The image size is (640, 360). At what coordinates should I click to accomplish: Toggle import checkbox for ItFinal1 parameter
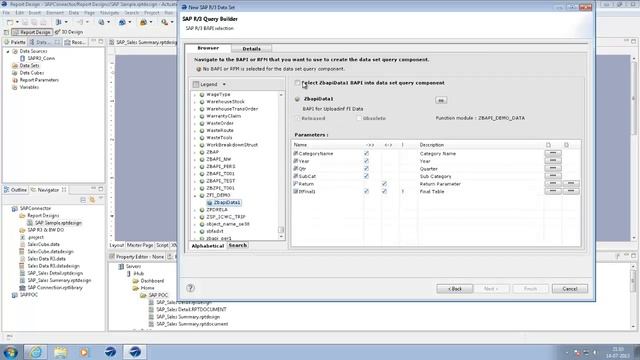(366, 191)
